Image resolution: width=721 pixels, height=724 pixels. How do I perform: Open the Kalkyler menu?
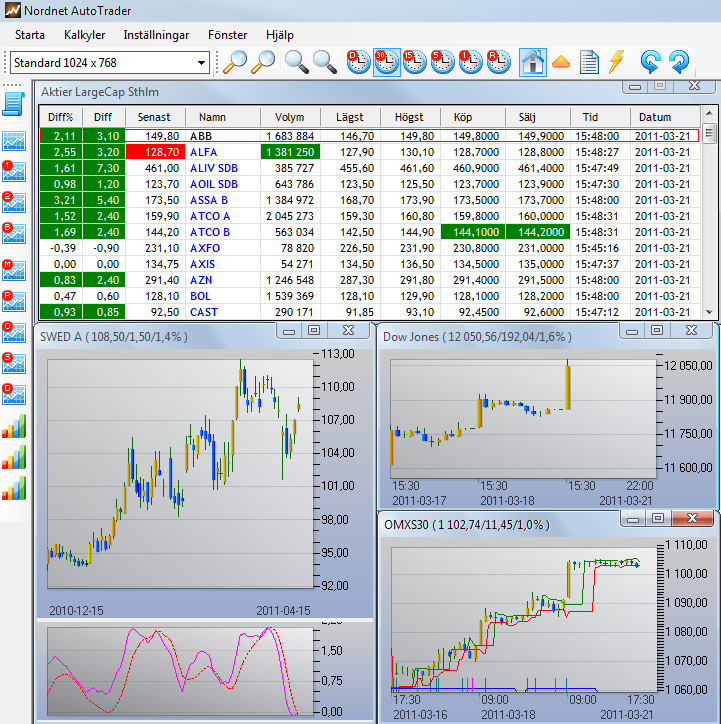coord(84,35)
